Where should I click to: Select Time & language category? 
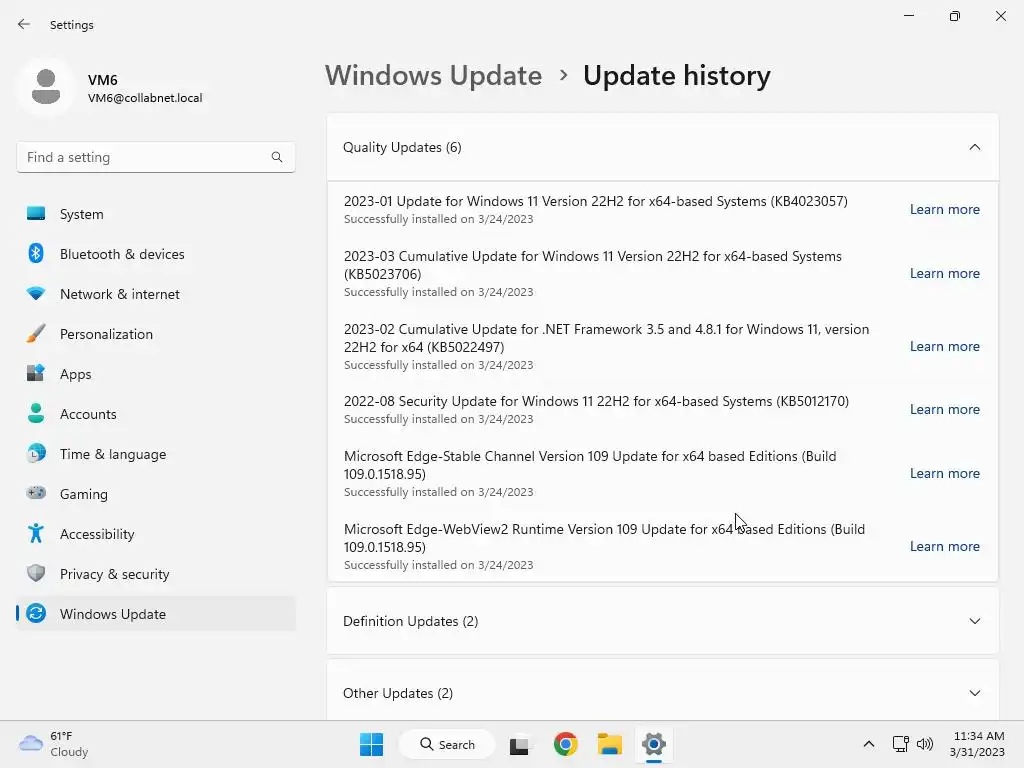[x=156, y=454]
